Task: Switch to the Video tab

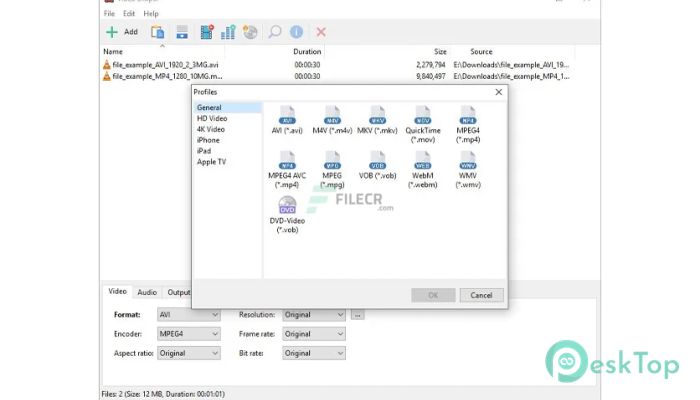Action: 117,292
